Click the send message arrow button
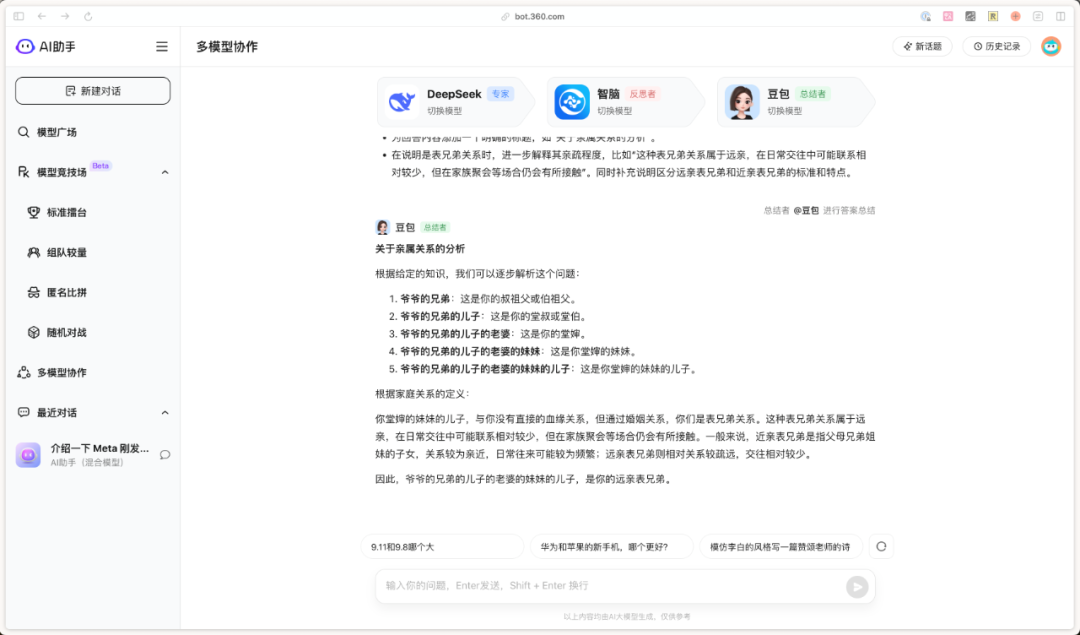Viewport: 1080px width, 635px height. pyautogui.click(x=857, y=587)
